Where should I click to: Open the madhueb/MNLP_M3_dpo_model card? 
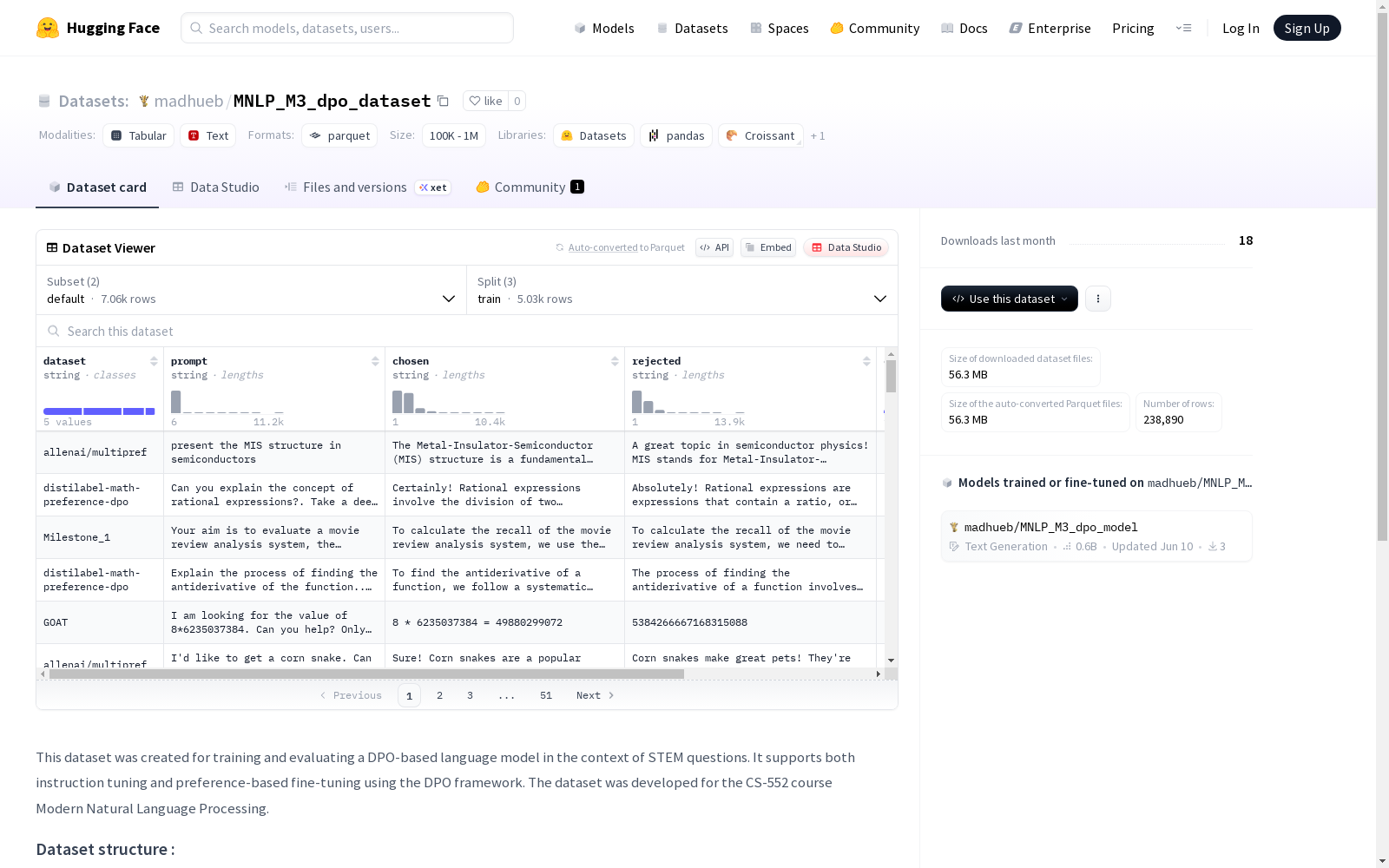click(1096, 536)
